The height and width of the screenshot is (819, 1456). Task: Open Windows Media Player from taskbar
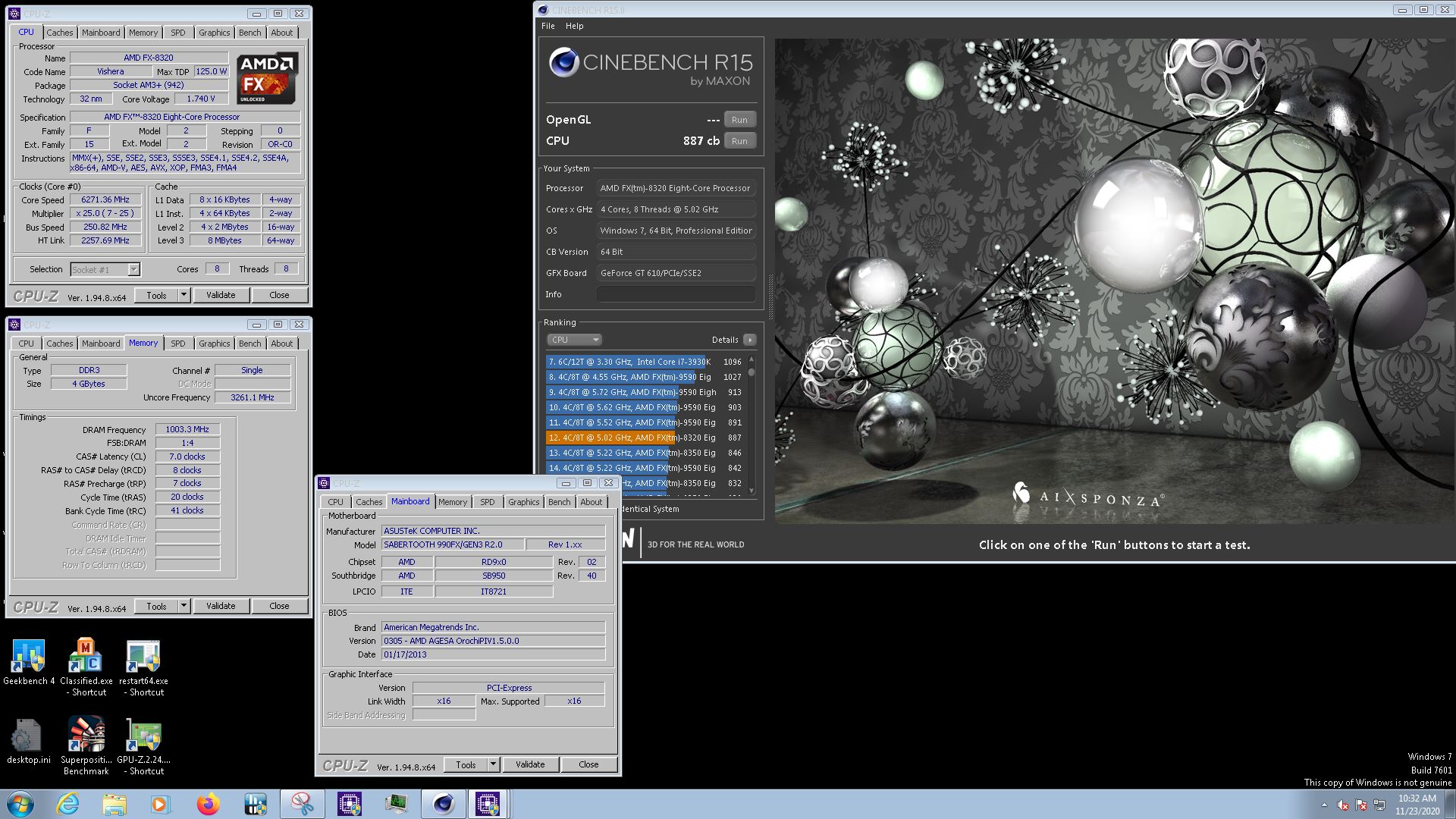pyautogui.click(x=162, y=804)
